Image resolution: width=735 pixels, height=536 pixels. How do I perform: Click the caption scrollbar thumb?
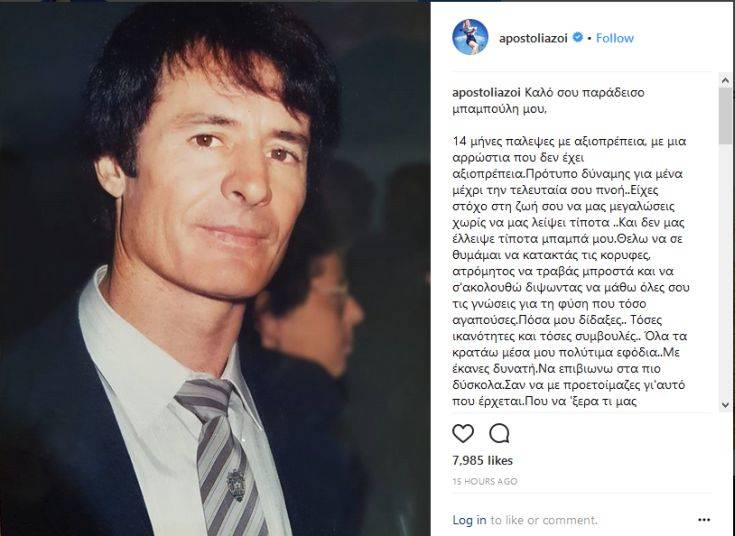click(726, 115)
